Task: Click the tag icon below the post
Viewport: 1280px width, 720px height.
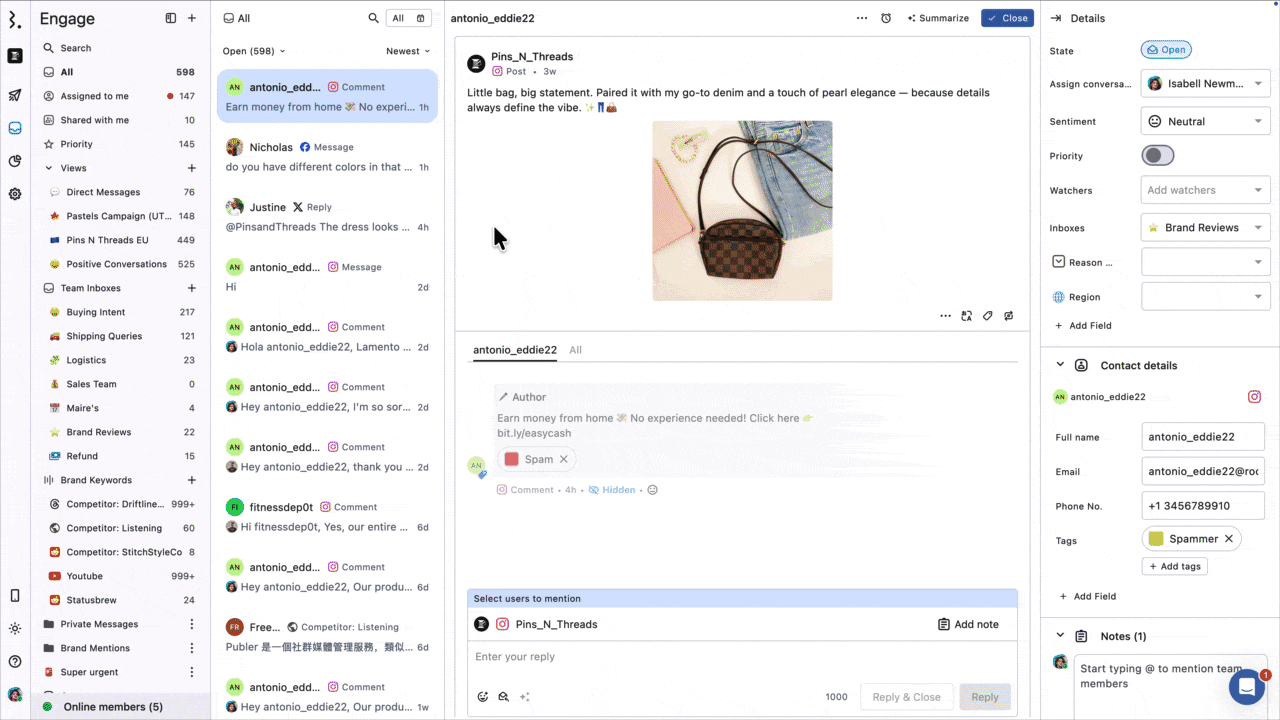Action: [987, 316]
